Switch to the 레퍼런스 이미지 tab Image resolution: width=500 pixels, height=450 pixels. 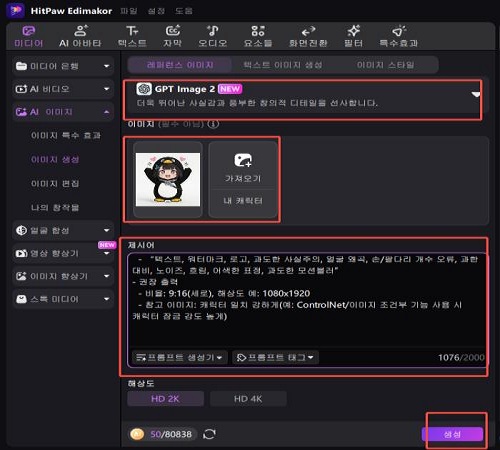pos(180,65)
